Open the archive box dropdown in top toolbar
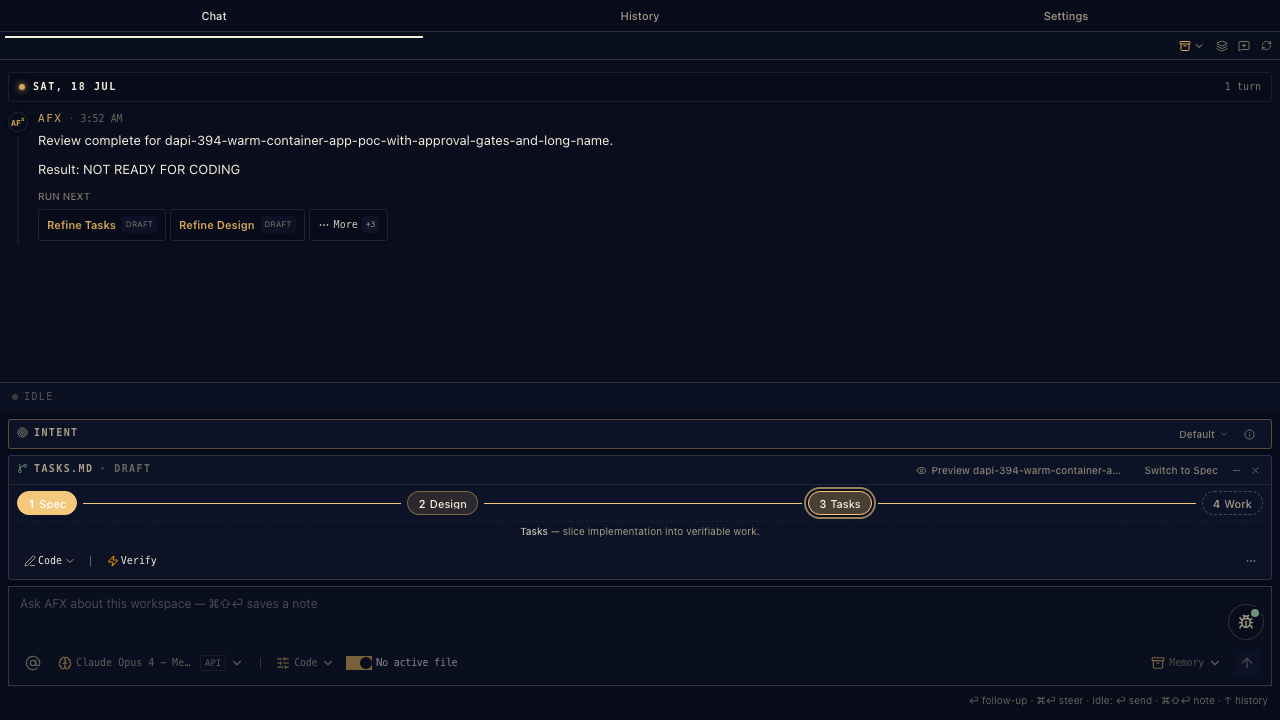This screenshot has height=720, width=1280. click(1191, 46)
